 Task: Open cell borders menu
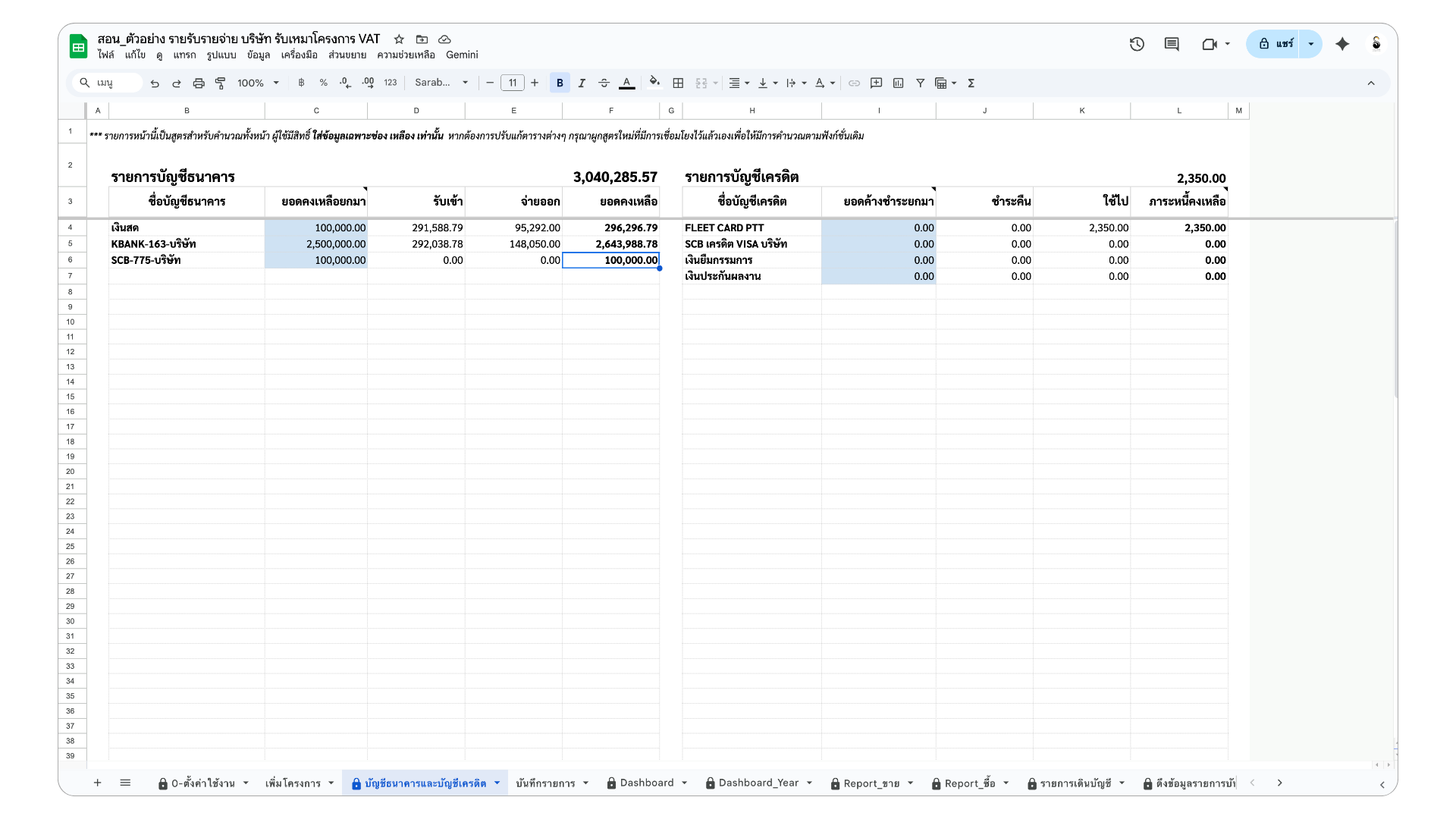(678, 83)
